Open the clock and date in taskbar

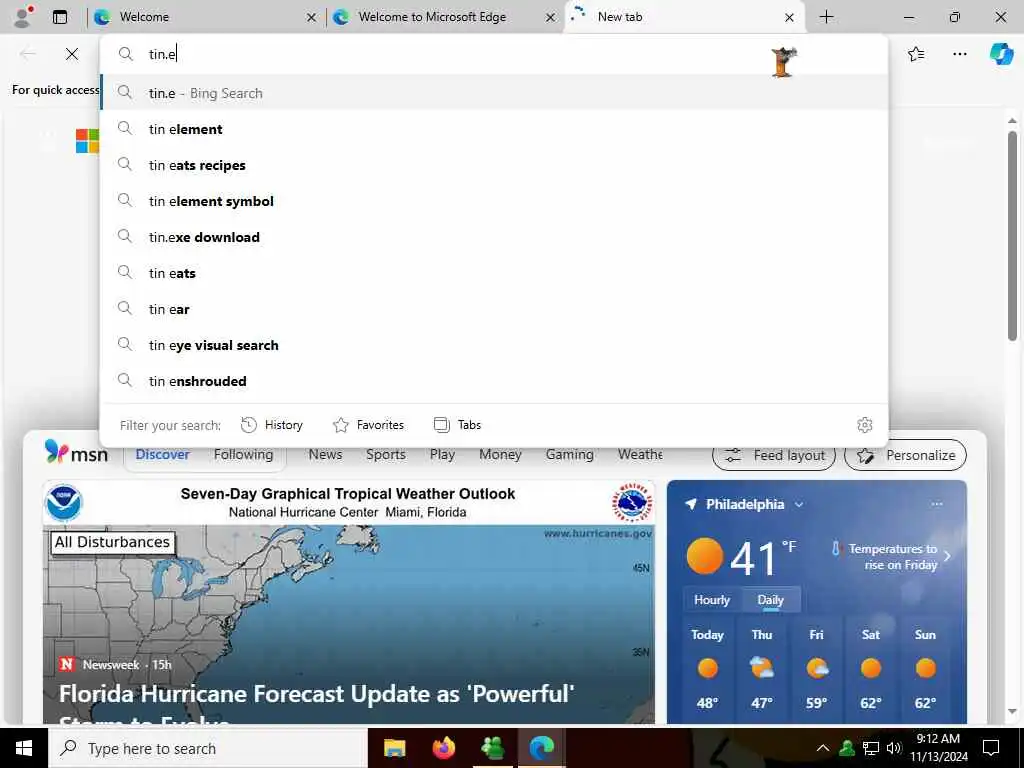(938, 748)
